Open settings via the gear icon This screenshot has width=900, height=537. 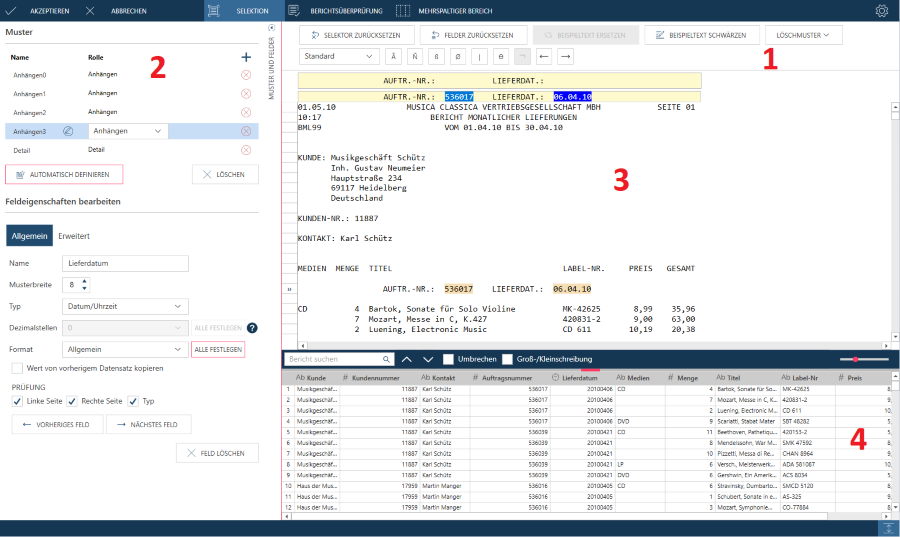[x=881, y=11]
